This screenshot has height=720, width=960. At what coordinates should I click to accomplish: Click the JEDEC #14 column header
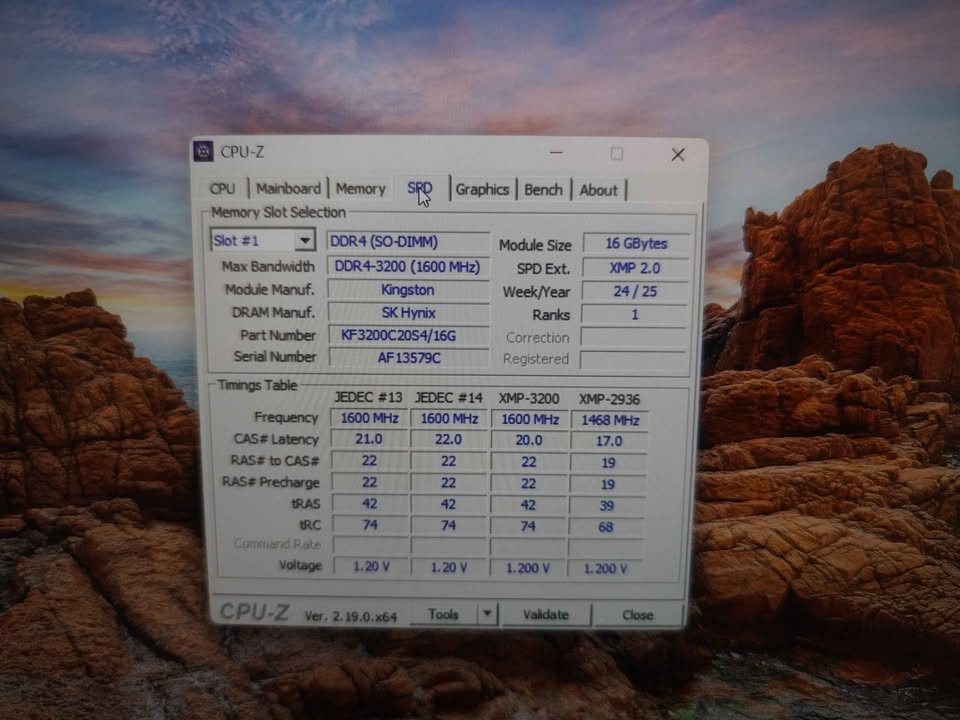tap(449, 399)
